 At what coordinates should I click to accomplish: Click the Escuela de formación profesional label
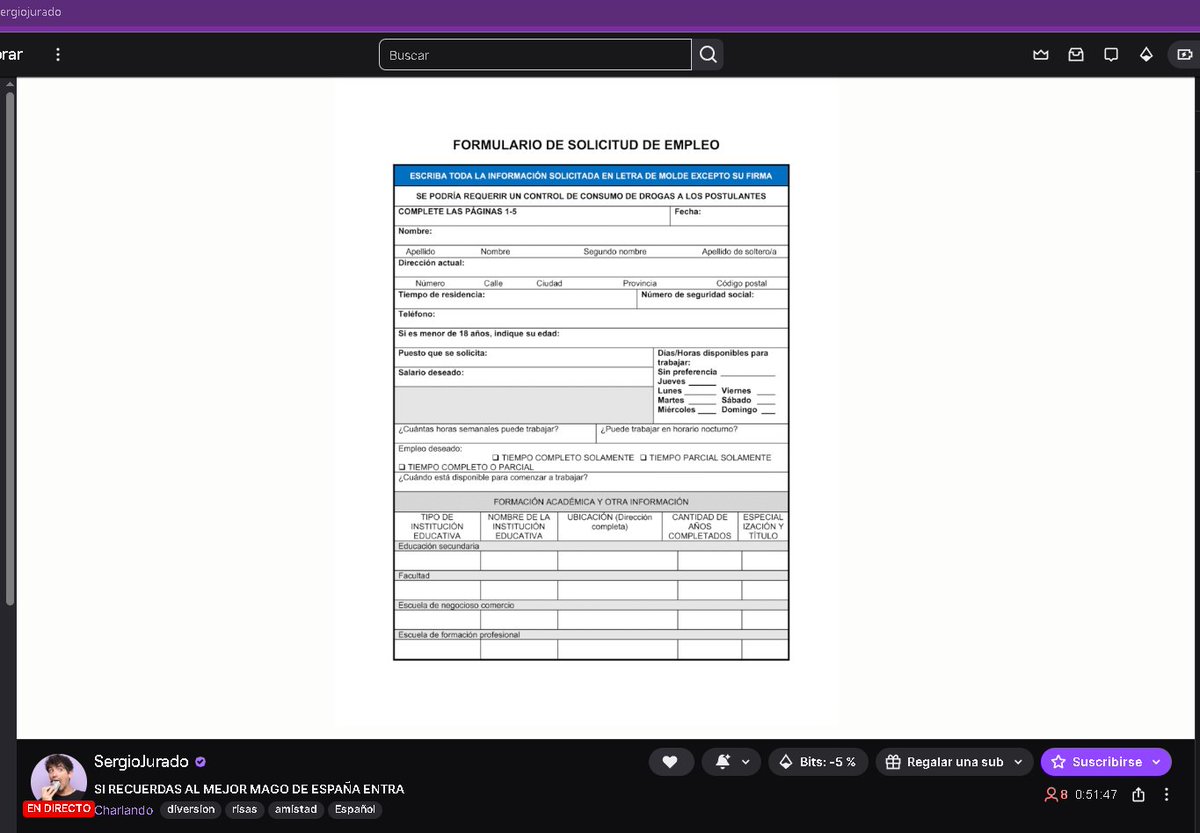[x=459, y=635]
